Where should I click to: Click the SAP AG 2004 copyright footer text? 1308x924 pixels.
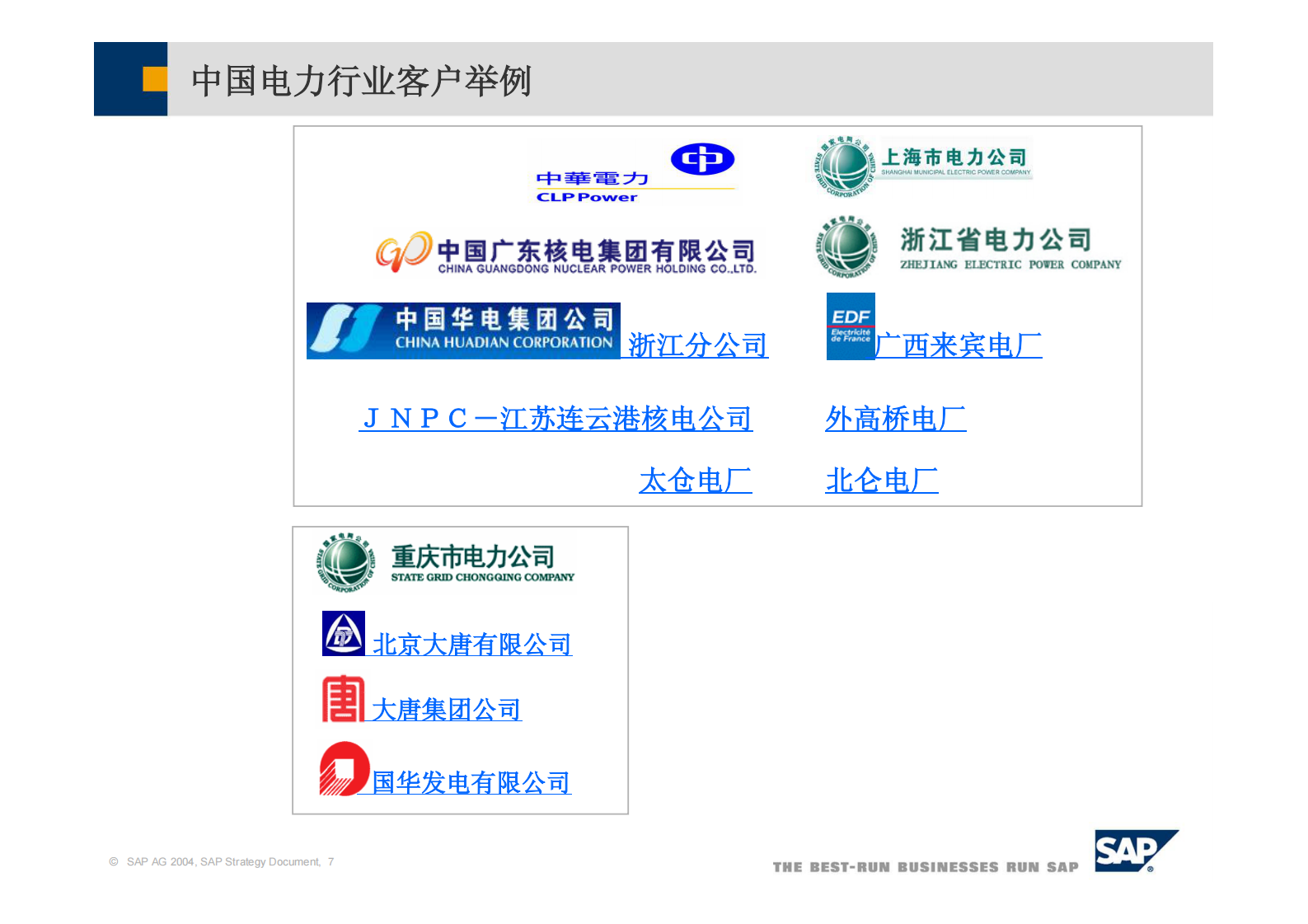click(222, 861)
